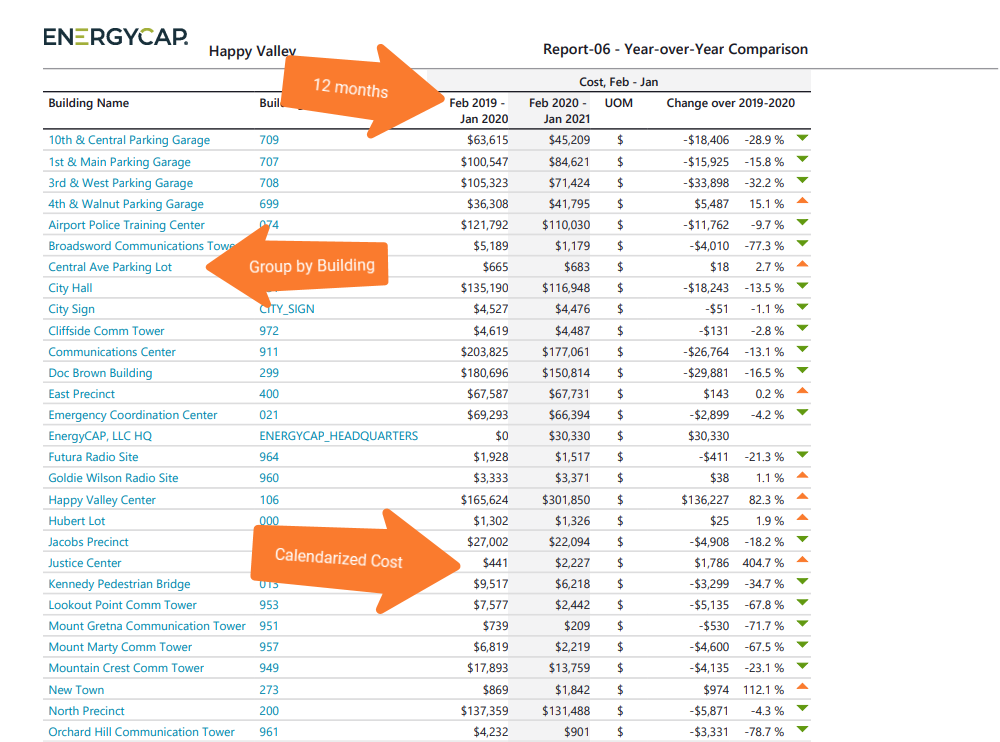Click ENERGYCAP_HEADQUARTERS building code
The width and height of the screenshot is (1000, 742).
tap(339, 436)
